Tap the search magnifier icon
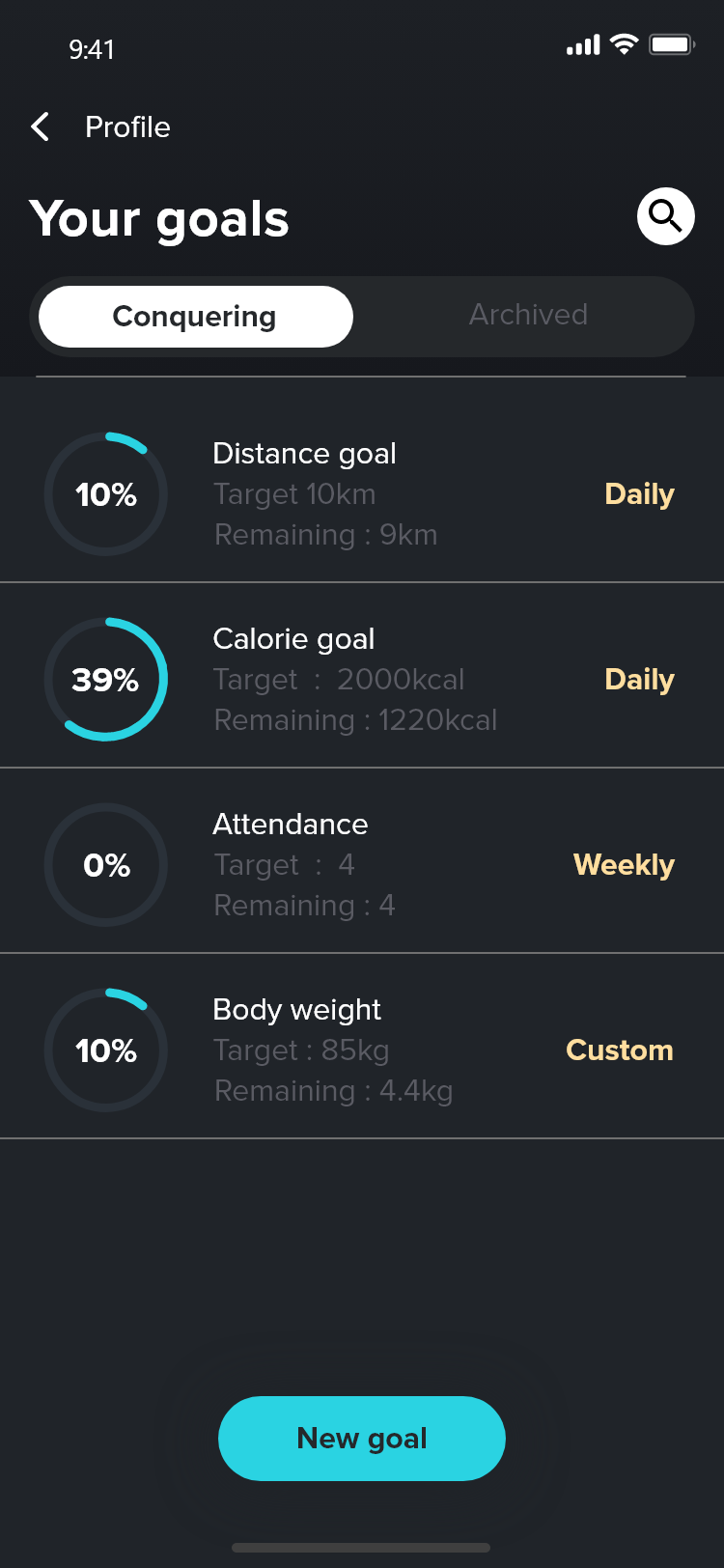The height and width of the screenshot is (1568, 724). [x=665, y=216]
